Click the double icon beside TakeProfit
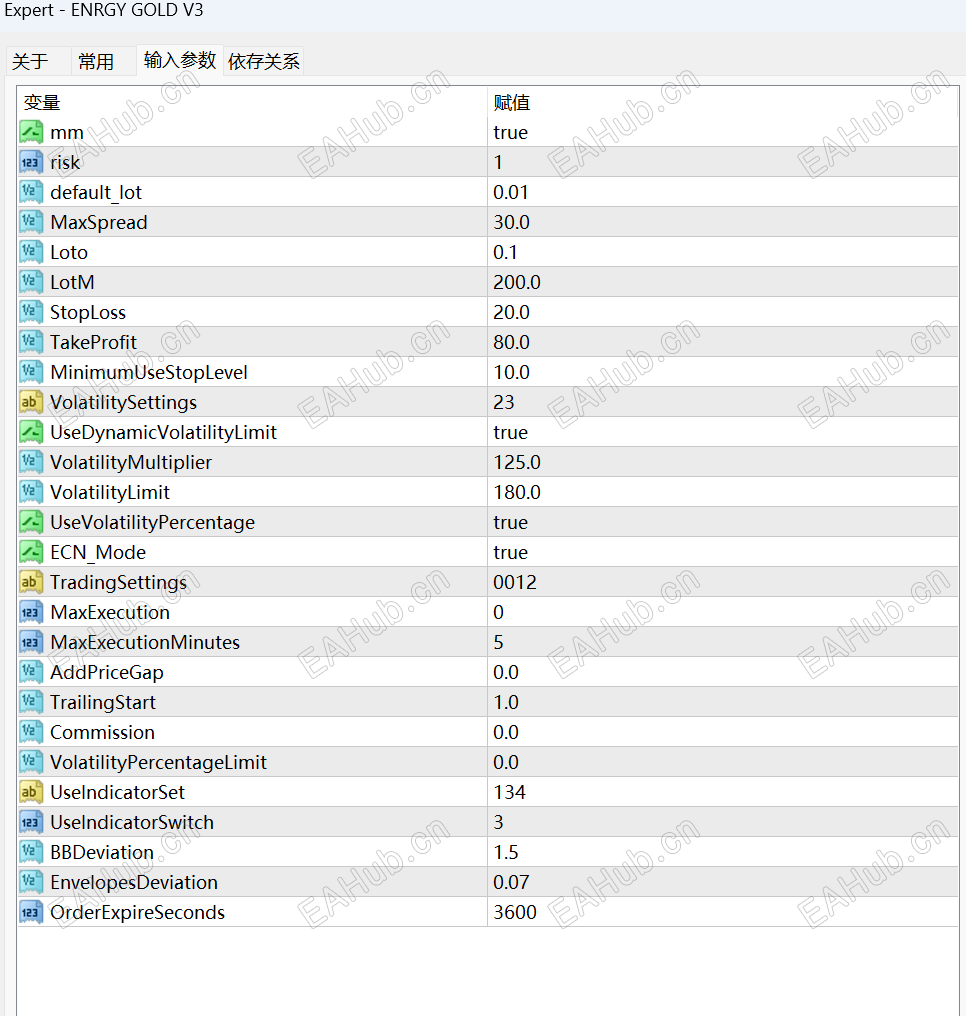966x1016 pixels. [30, 342]
